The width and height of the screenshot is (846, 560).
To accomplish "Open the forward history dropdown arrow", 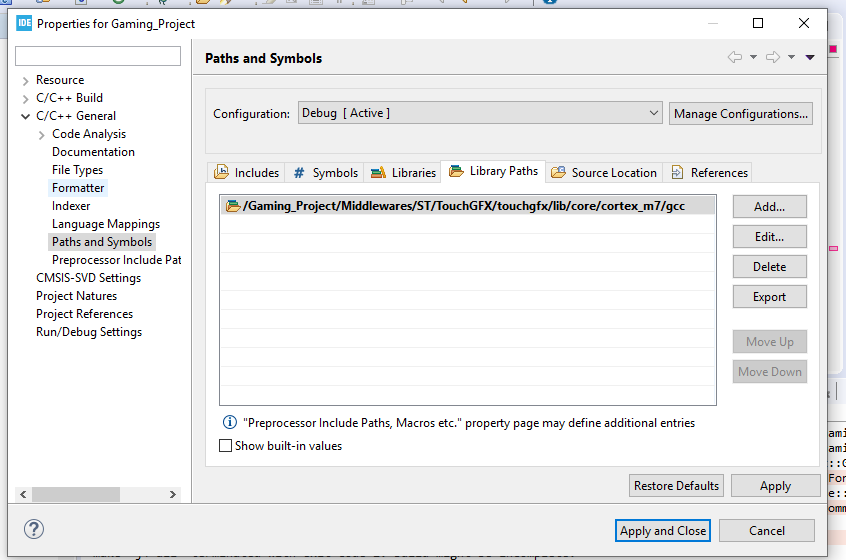I will [x=792, y=57].
